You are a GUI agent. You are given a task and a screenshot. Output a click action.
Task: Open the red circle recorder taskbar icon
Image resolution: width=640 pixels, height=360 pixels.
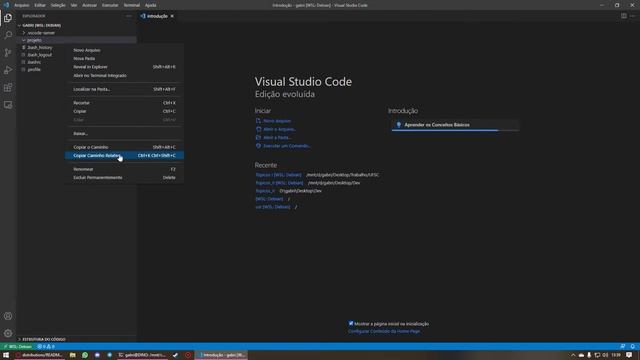coord(188,355)
